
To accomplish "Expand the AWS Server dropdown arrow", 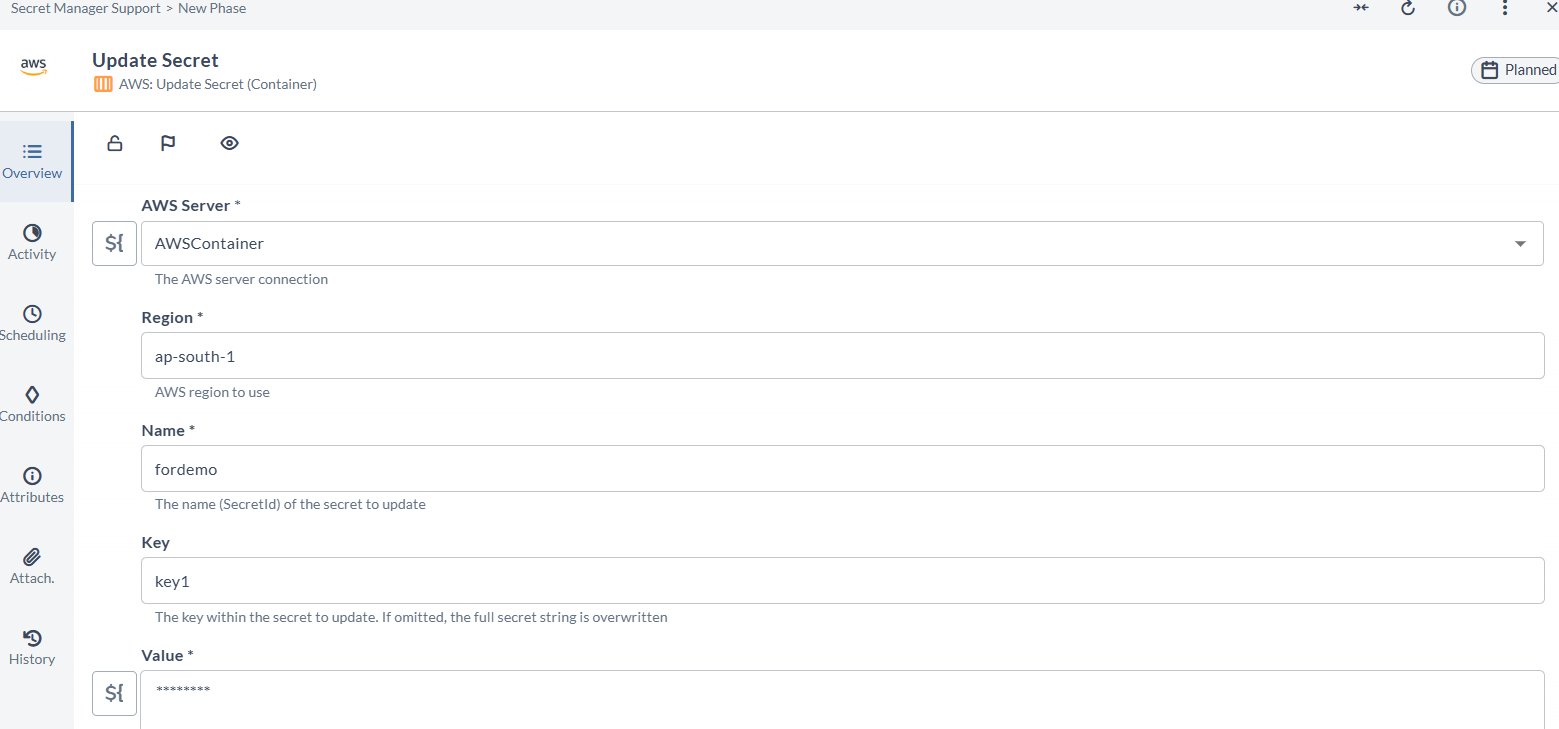I will coord(1520,243).
